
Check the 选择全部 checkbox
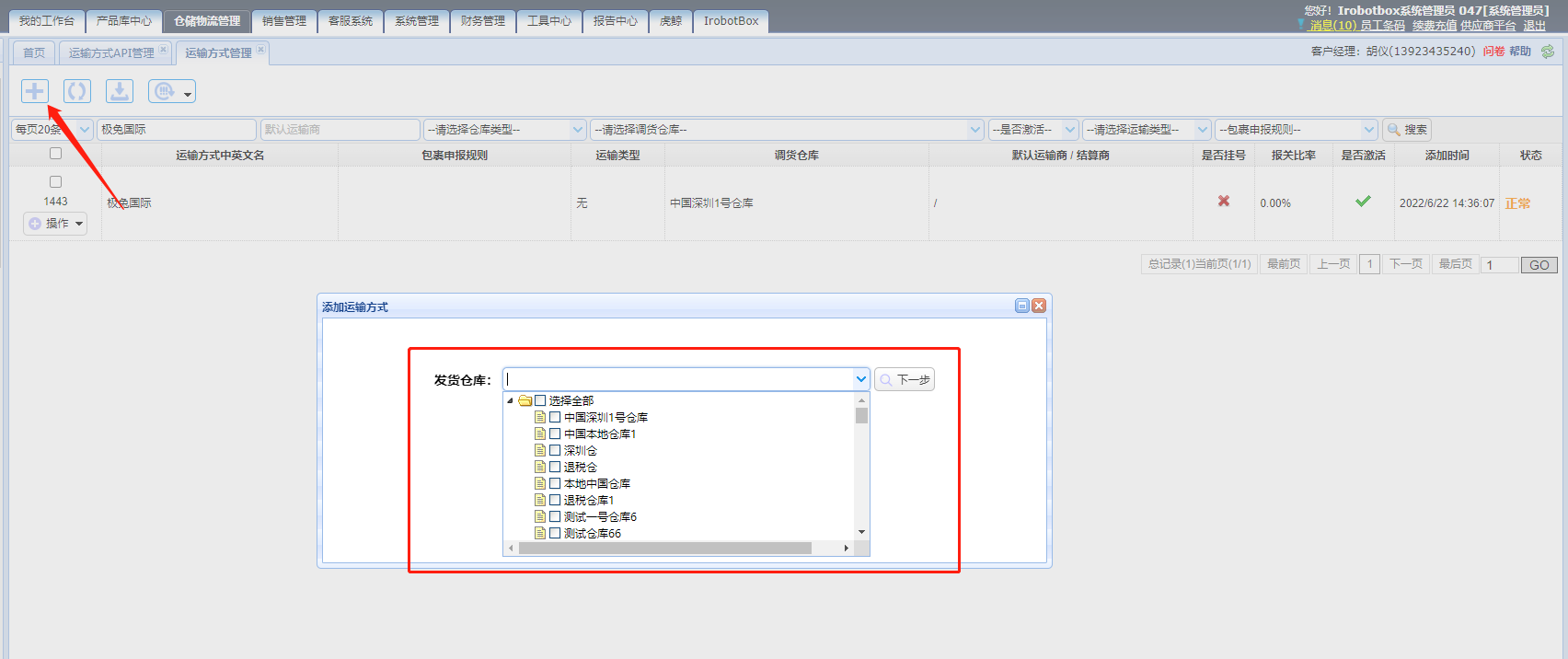[x=540, y=400]
